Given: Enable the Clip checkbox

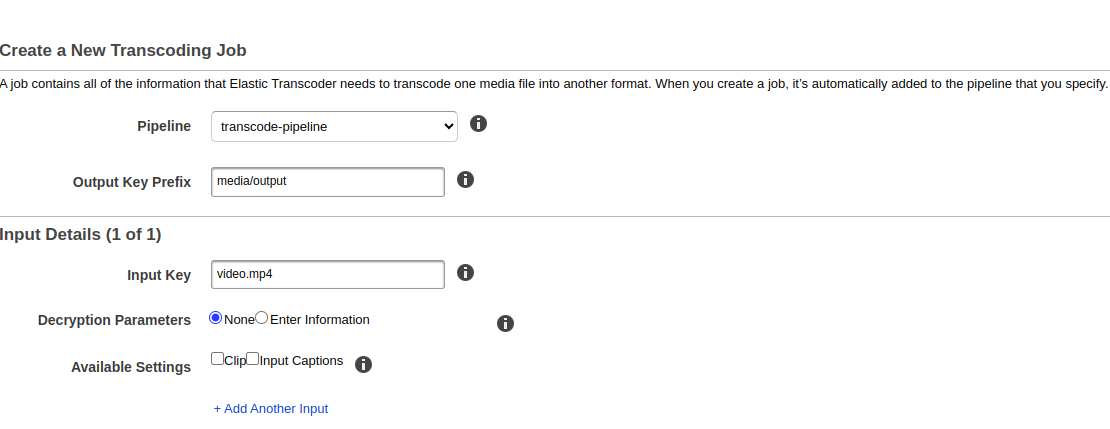Looking at the screenshot, I should 218,358.
